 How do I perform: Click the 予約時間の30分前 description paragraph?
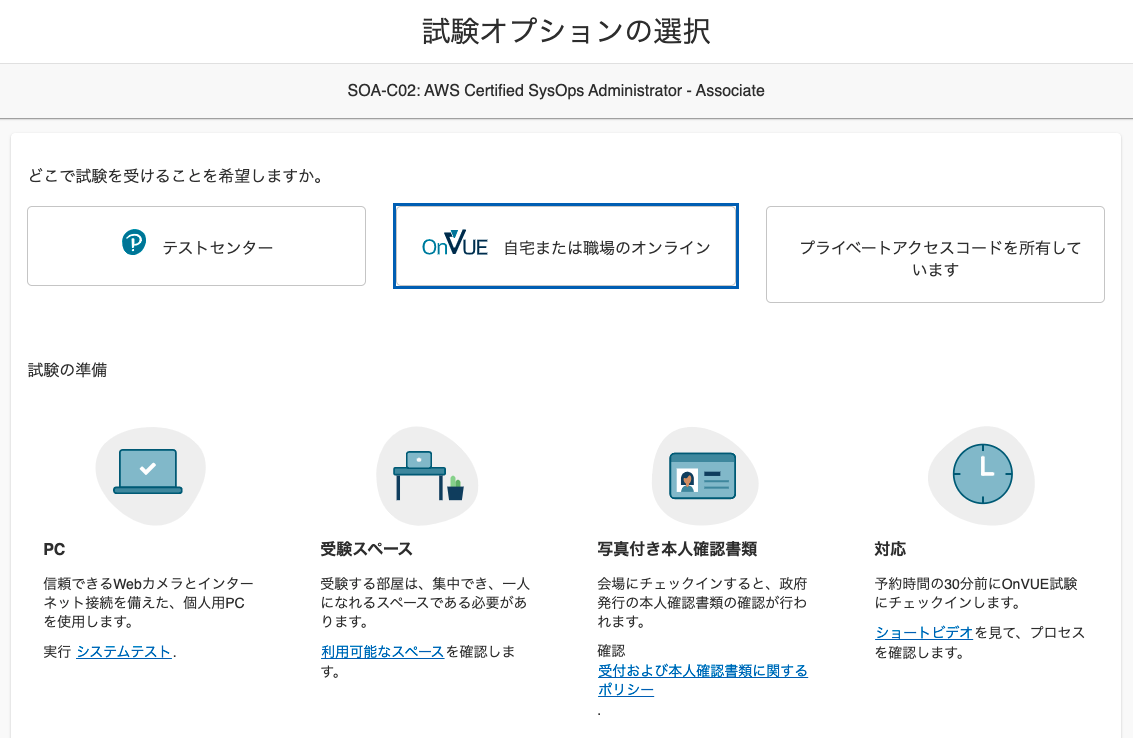976,593
